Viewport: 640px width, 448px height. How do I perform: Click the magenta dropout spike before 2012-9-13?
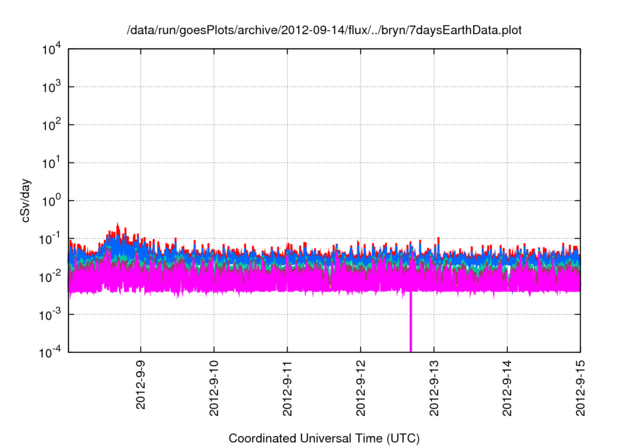point(410,325)
